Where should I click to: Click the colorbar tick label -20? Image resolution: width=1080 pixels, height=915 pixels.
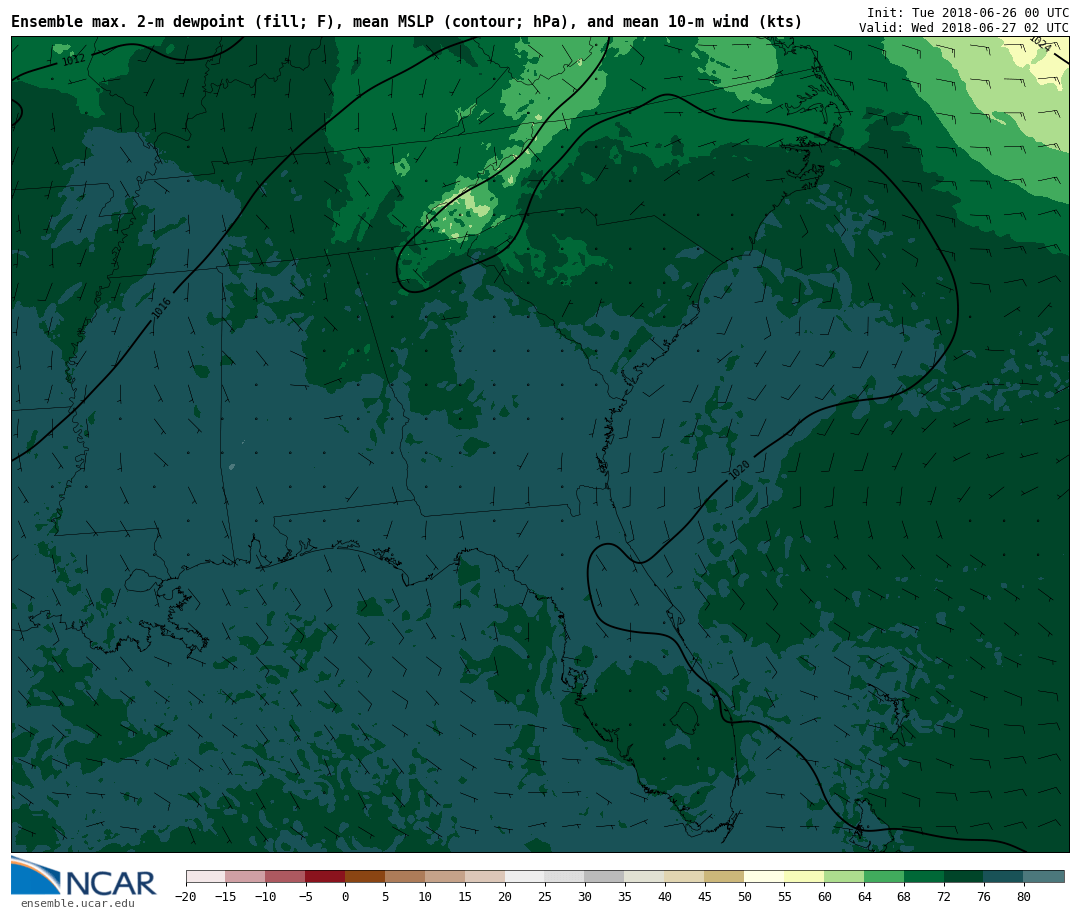click(x=186, y=896)
